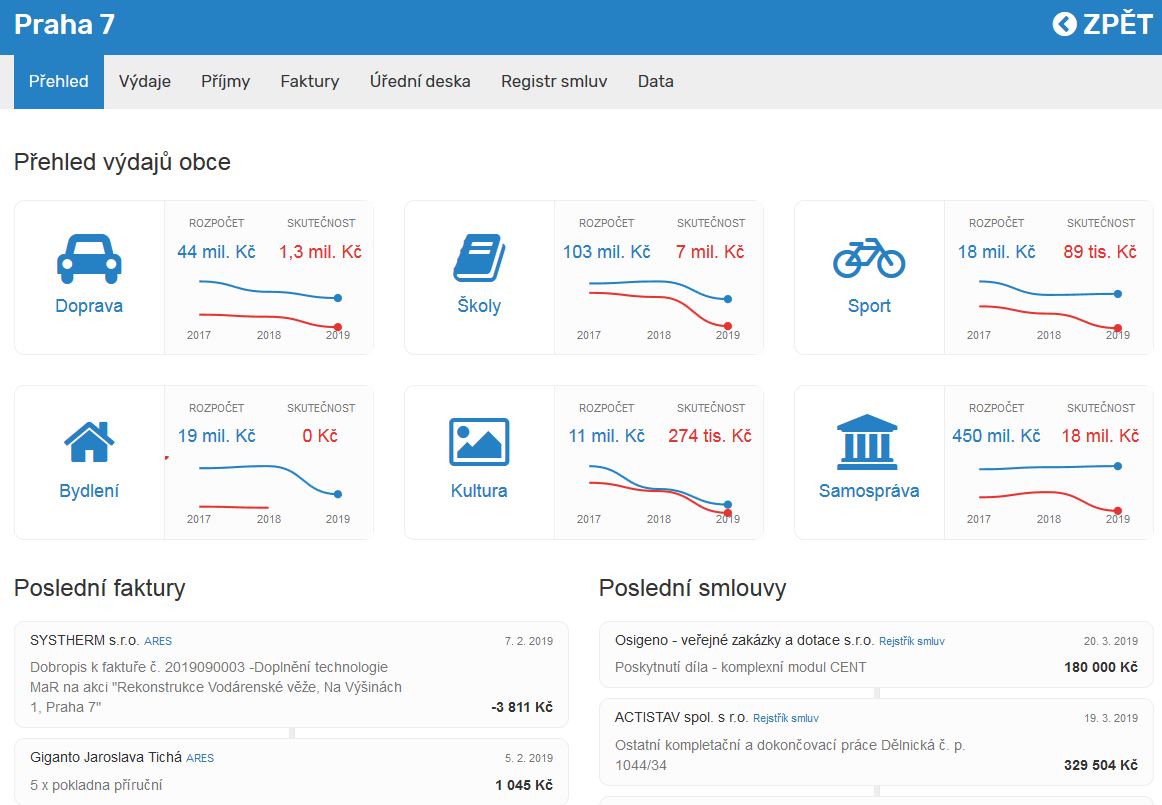Open the Faktury tab
1162x805 pixels.
(309, 82)
